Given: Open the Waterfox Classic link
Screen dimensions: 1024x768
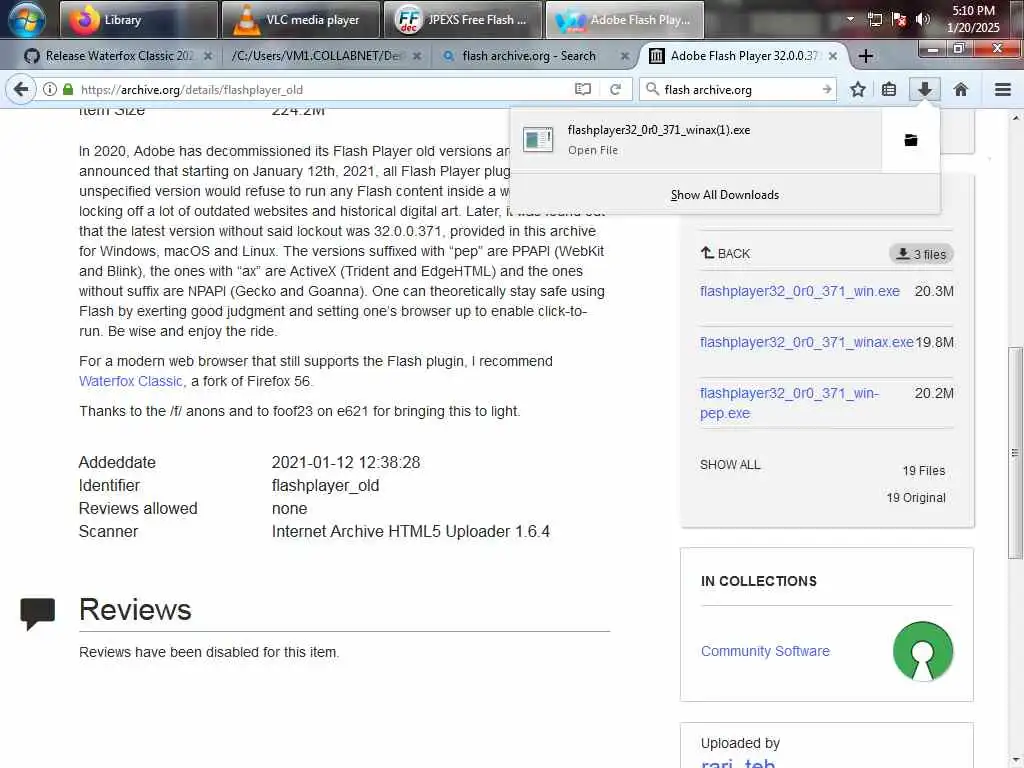Looking at the screenshot, I should (x=131, y=381).
